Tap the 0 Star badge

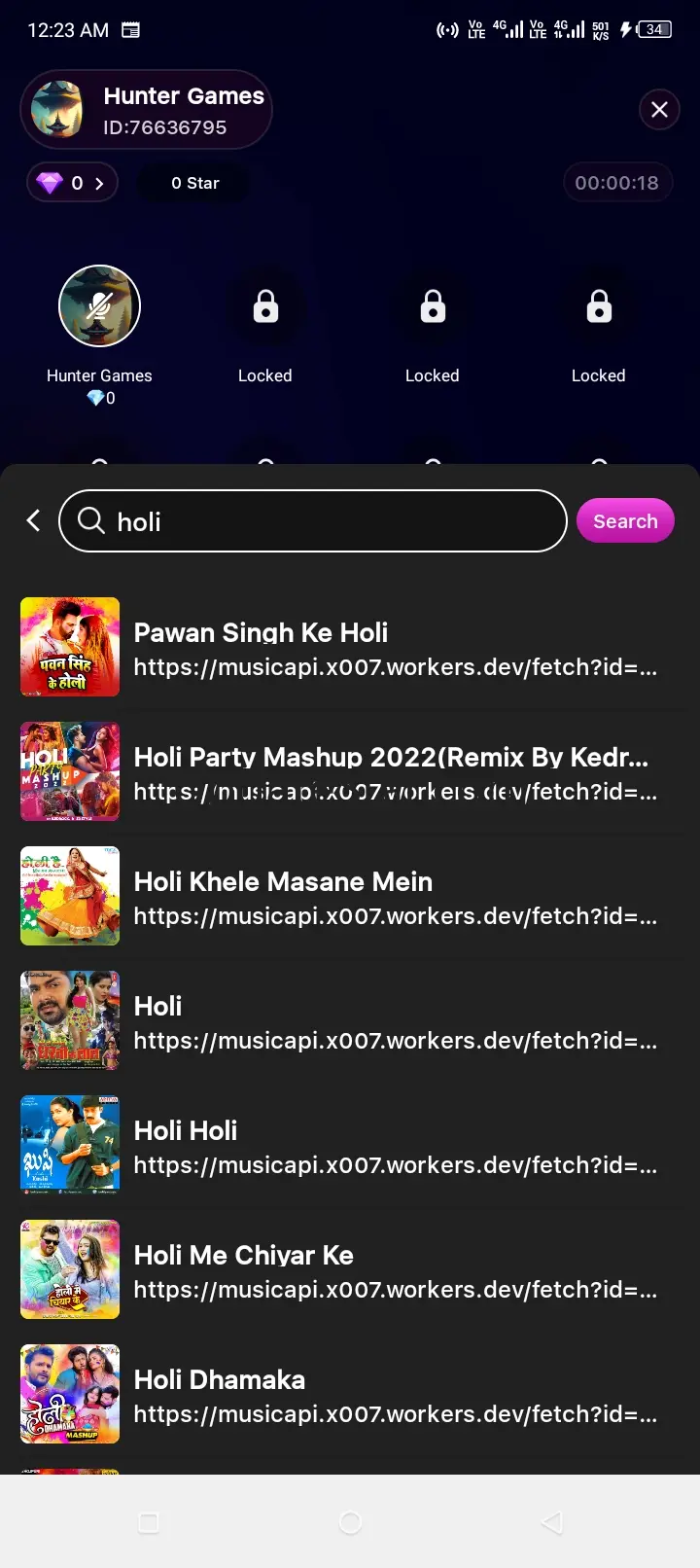(x=194, y=183)
